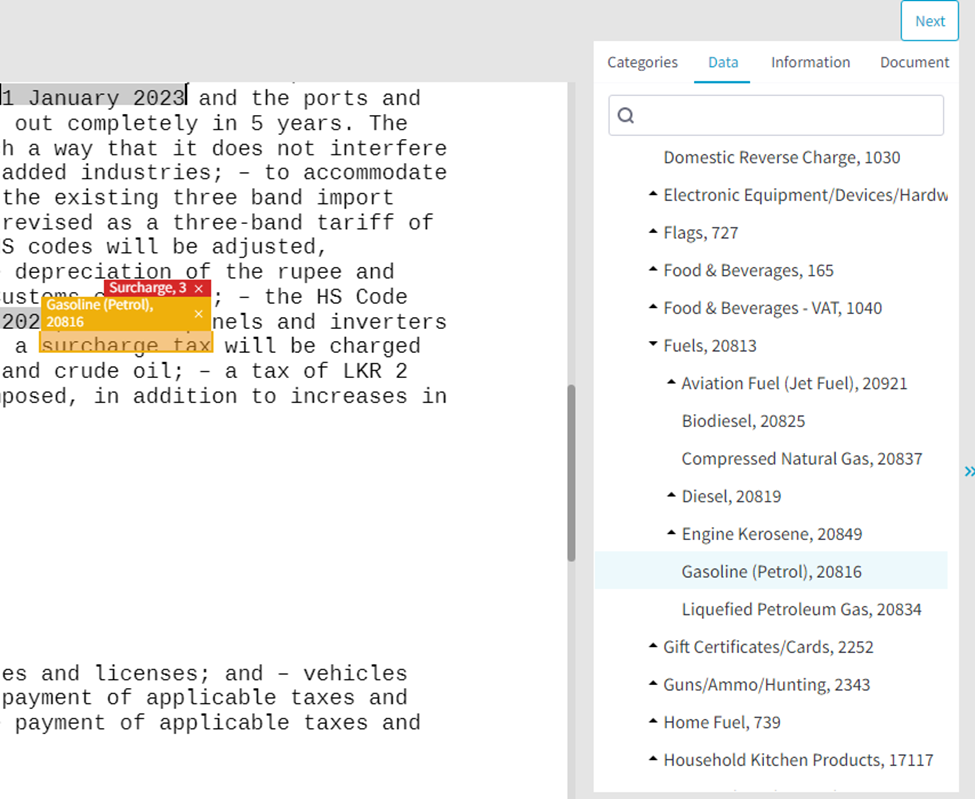This screenshot has height=799, width=975.
Task: Expand Household Kitchen Products
Action: 652,759
